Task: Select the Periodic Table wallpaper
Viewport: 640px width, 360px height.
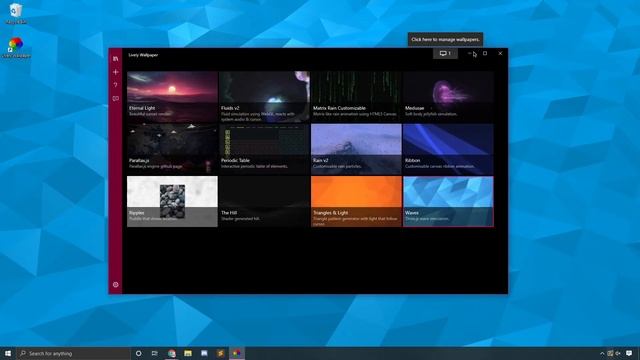Action: click(x=264, y=149)
